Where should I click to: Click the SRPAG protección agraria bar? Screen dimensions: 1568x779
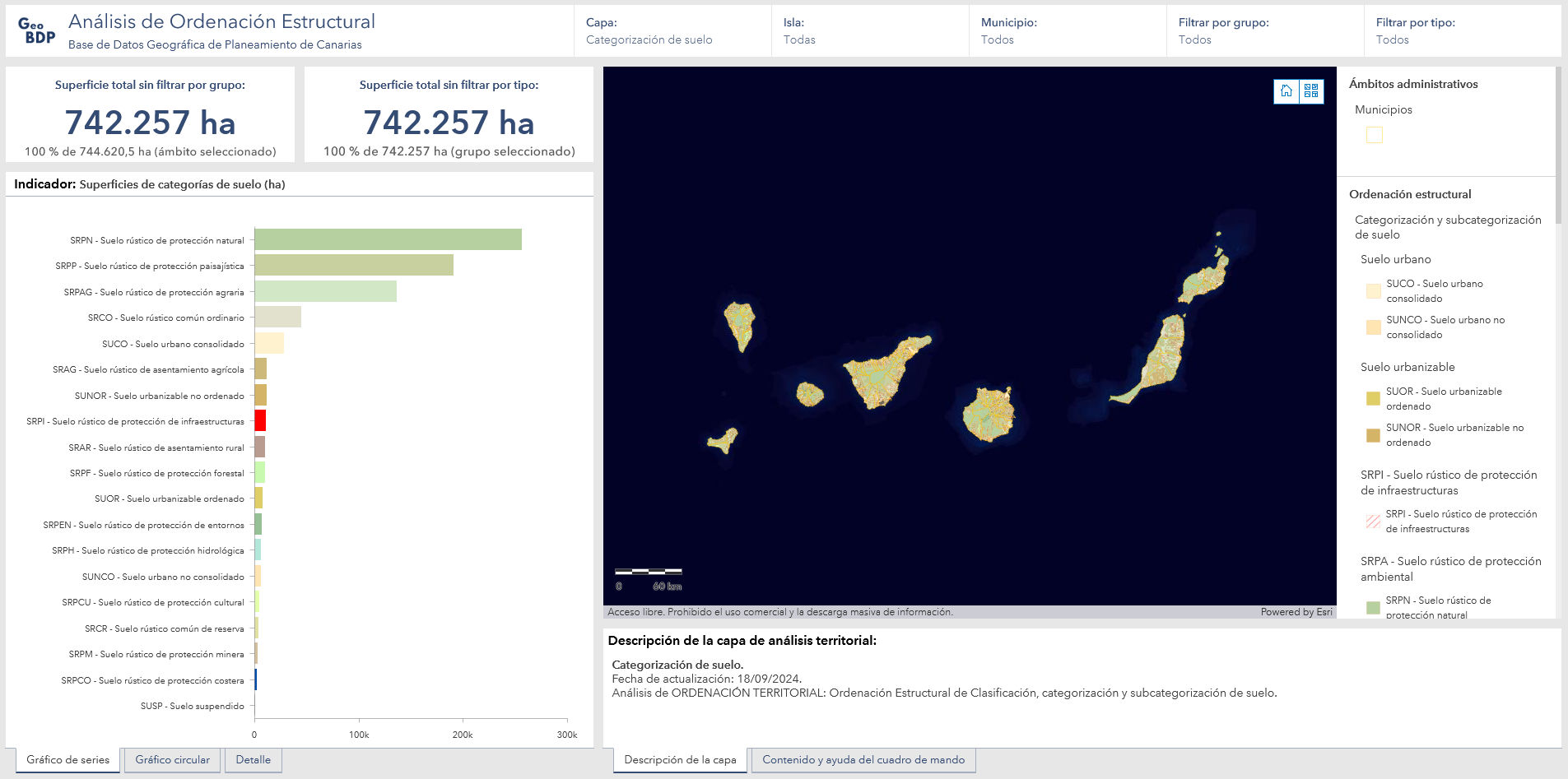326,291
